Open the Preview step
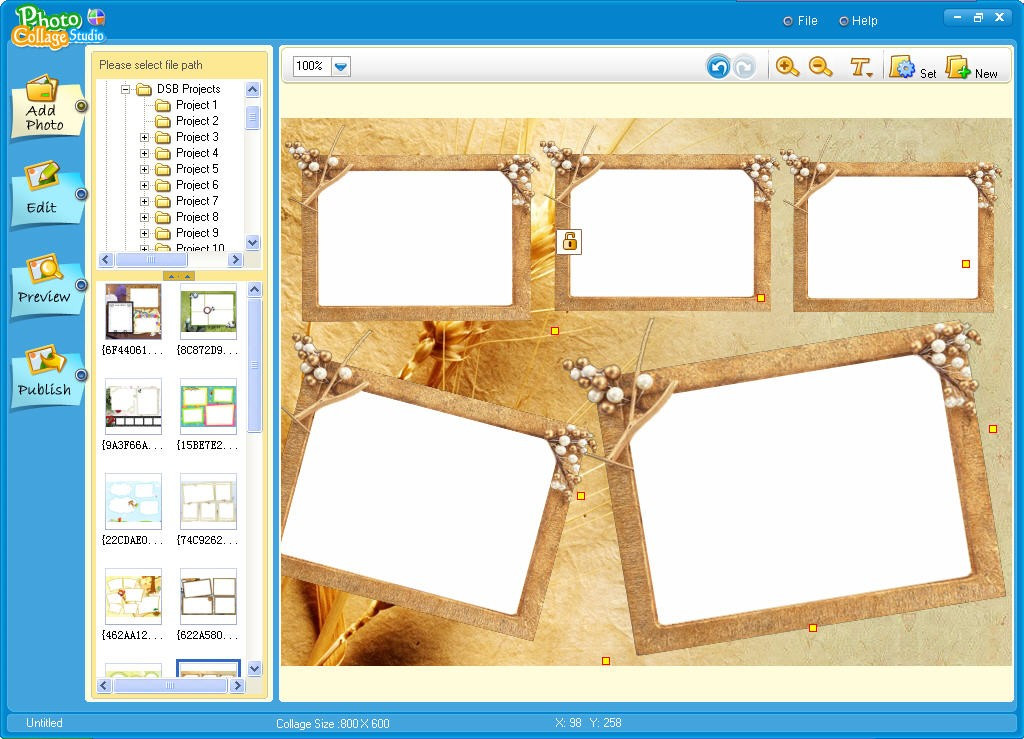Image resolution: width=1024 pixels, height=739 pixels. [46, 285]
